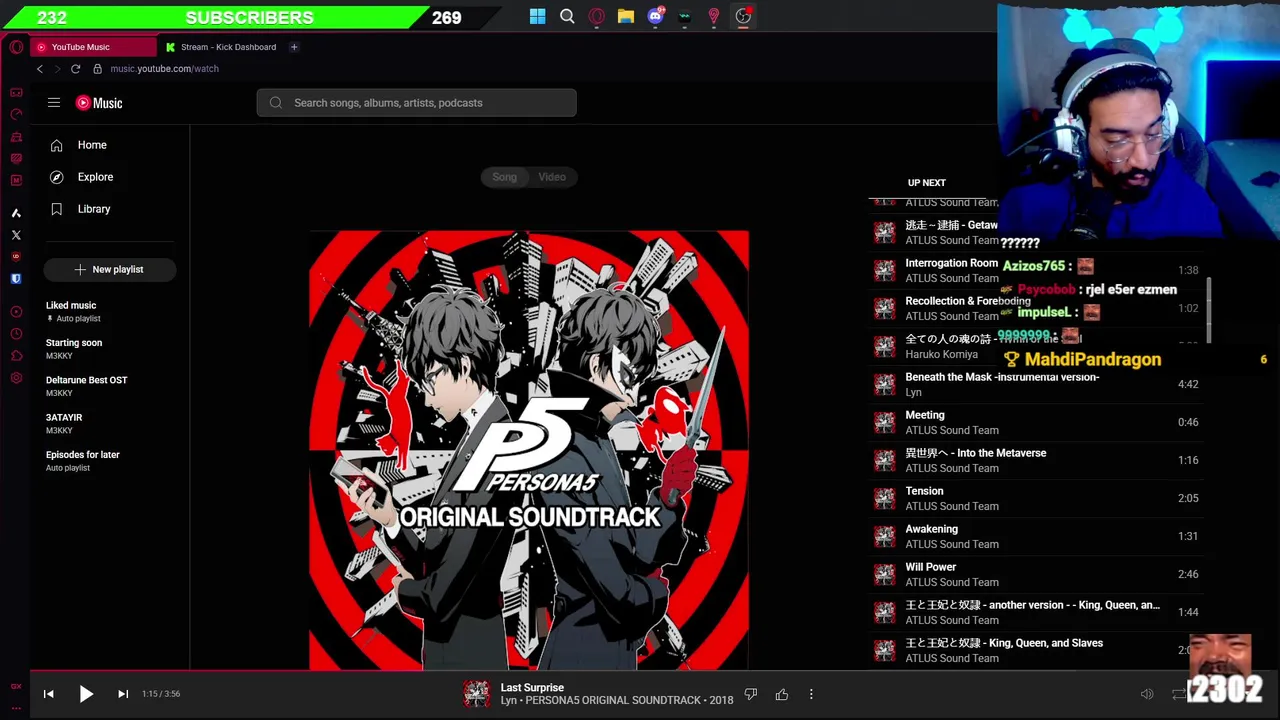Open Twitter X shortcut in Opera sidebar

coord(16,235)
